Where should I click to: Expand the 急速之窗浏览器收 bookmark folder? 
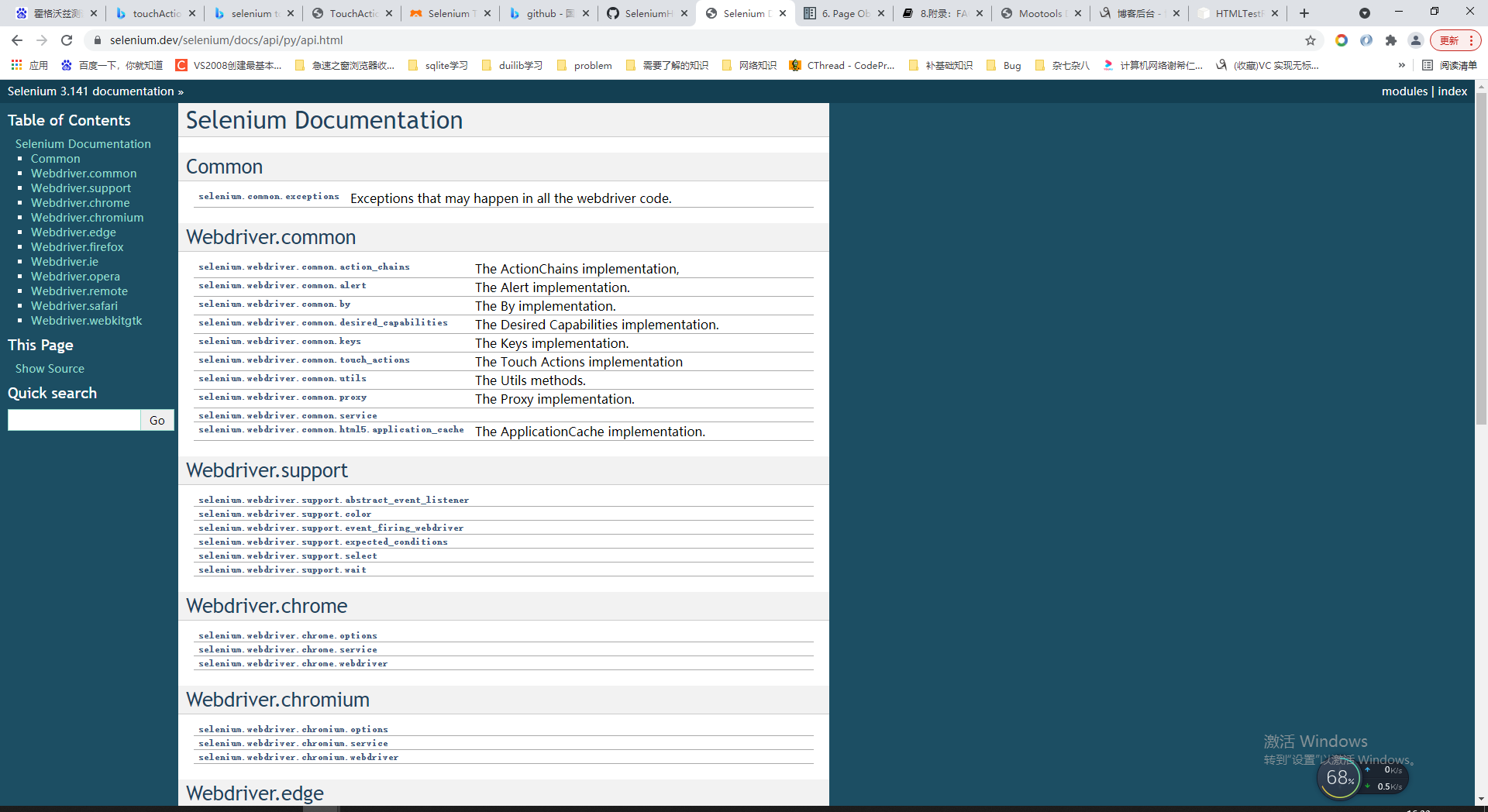click(x=345, y=65)
